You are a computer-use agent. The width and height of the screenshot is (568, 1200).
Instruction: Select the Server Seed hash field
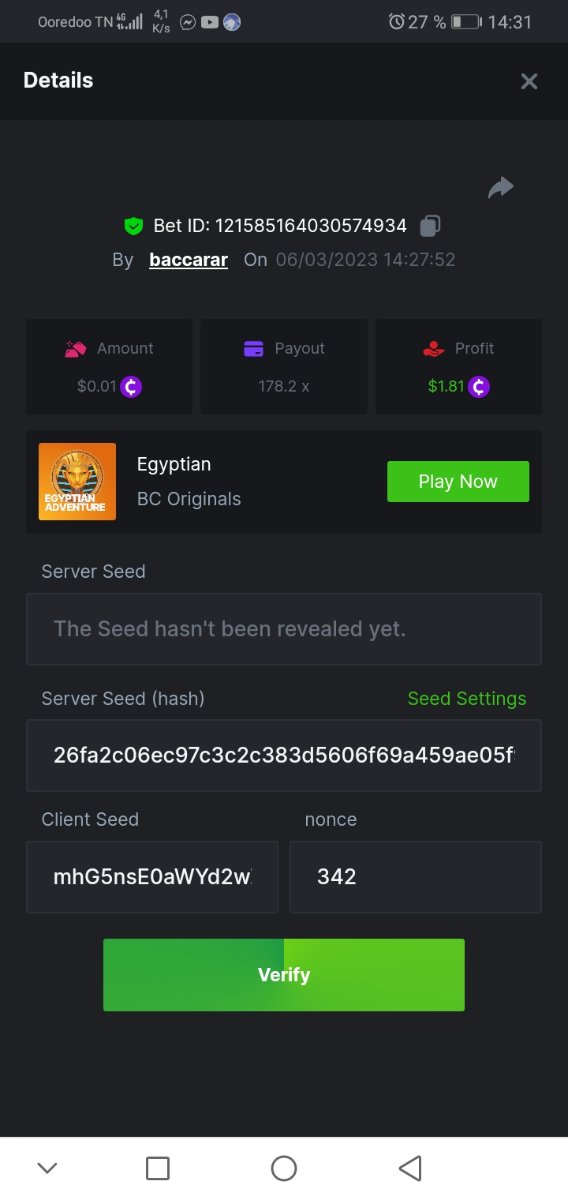(x=284, y=755)
